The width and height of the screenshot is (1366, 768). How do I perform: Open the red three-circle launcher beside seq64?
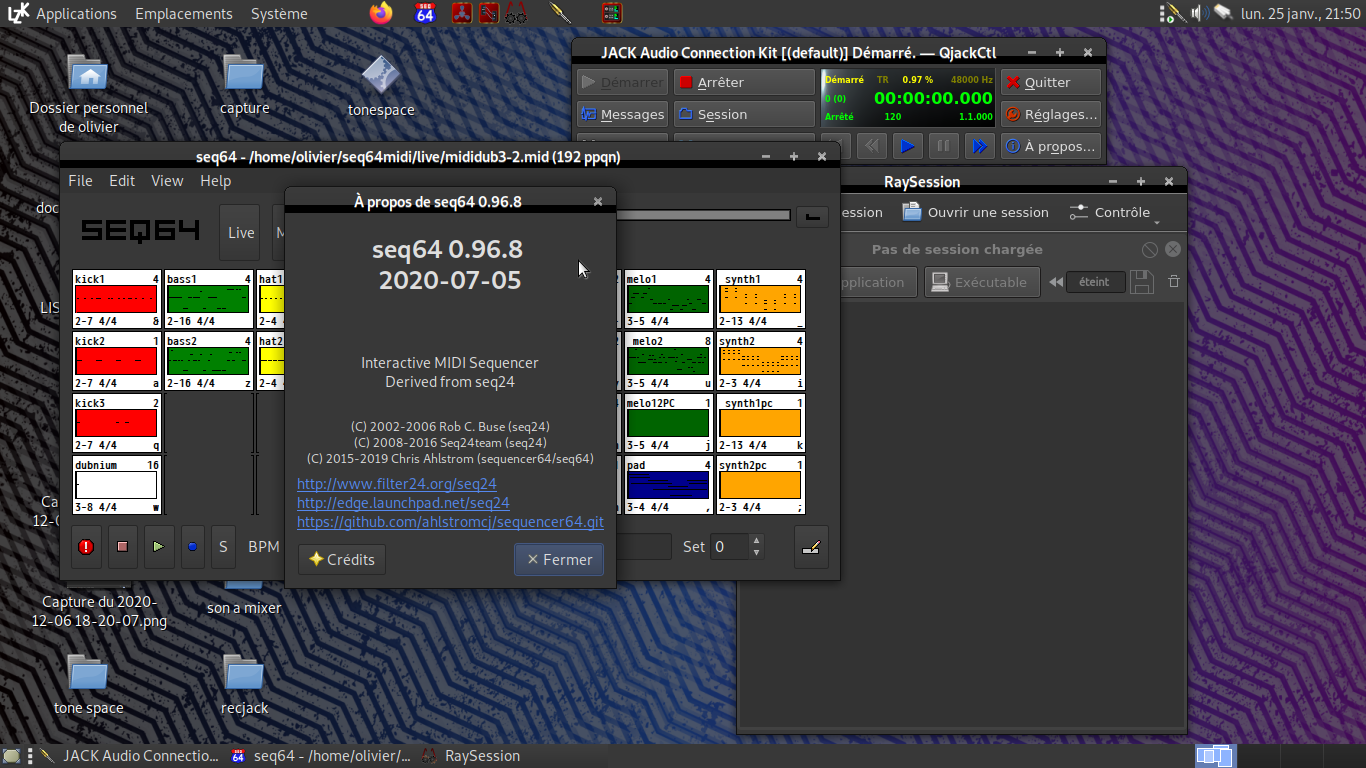click(461, 13)
